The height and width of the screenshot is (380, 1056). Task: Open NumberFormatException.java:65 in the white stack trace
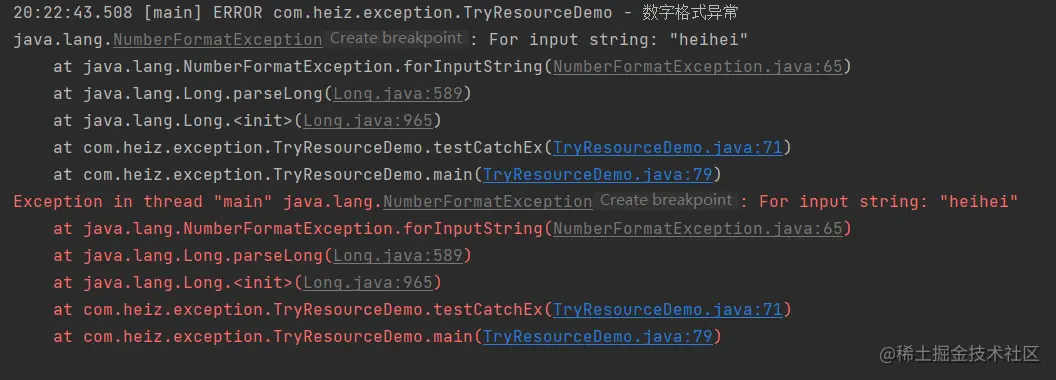[698, 67]
